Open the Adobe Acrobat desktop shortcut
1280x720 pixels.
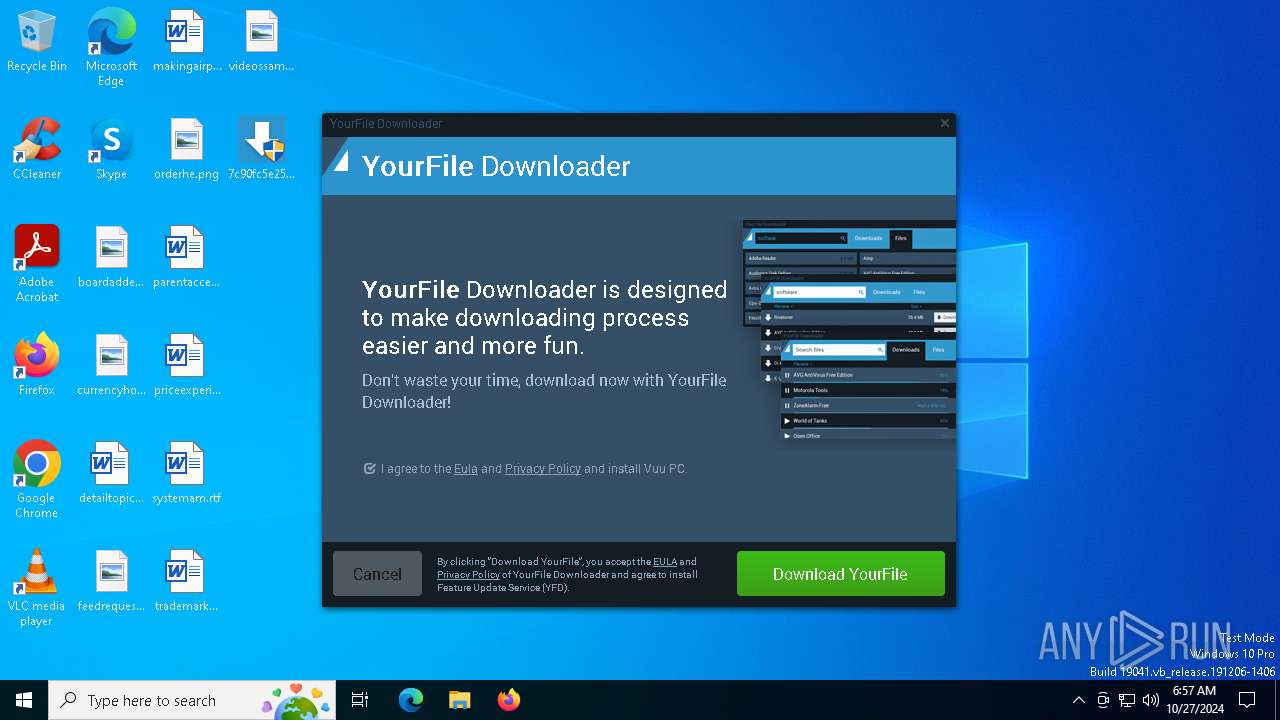pos(37,264)
